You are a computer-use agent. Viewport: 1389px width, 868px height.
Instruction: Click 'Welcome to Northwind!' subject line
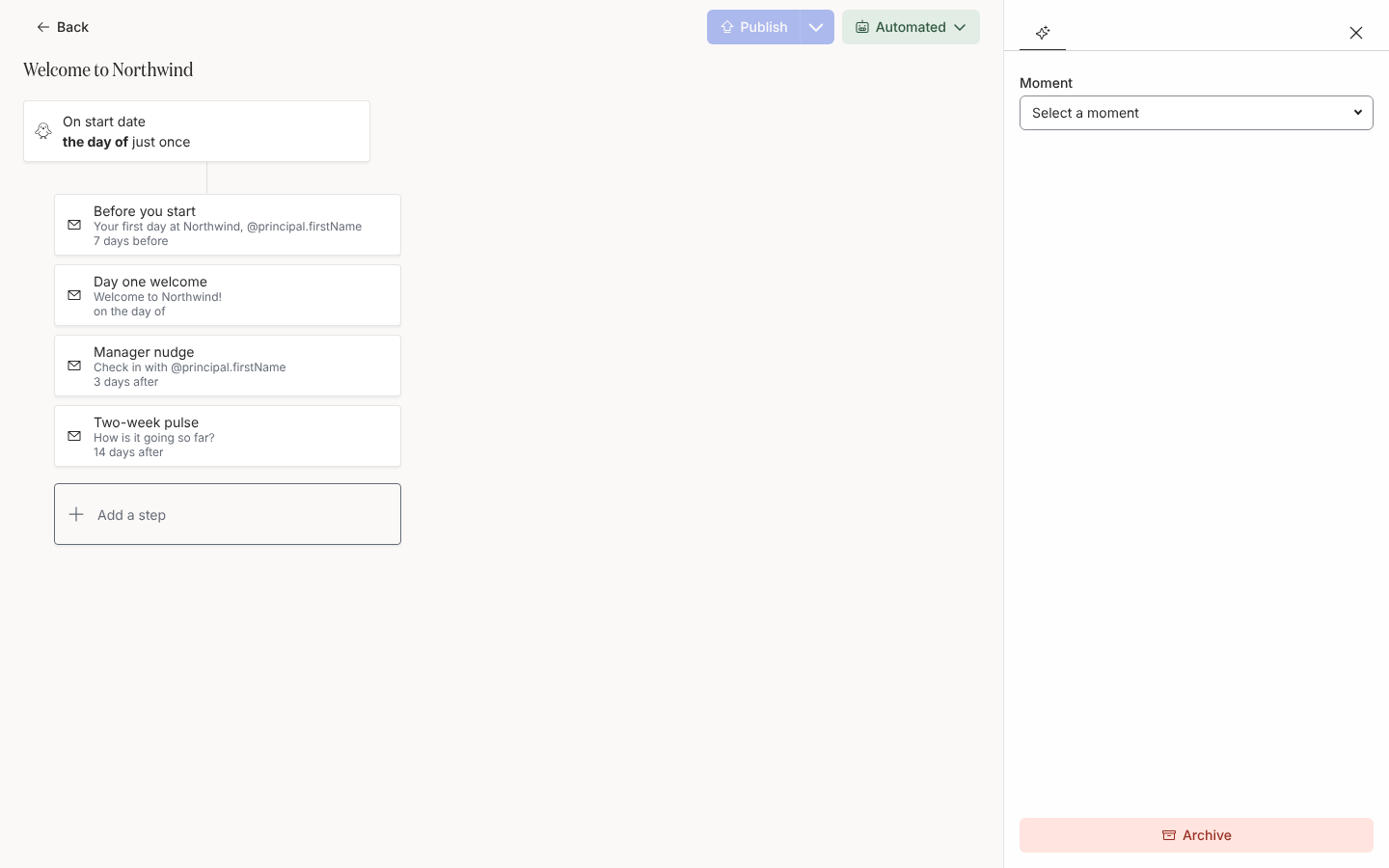157,297
